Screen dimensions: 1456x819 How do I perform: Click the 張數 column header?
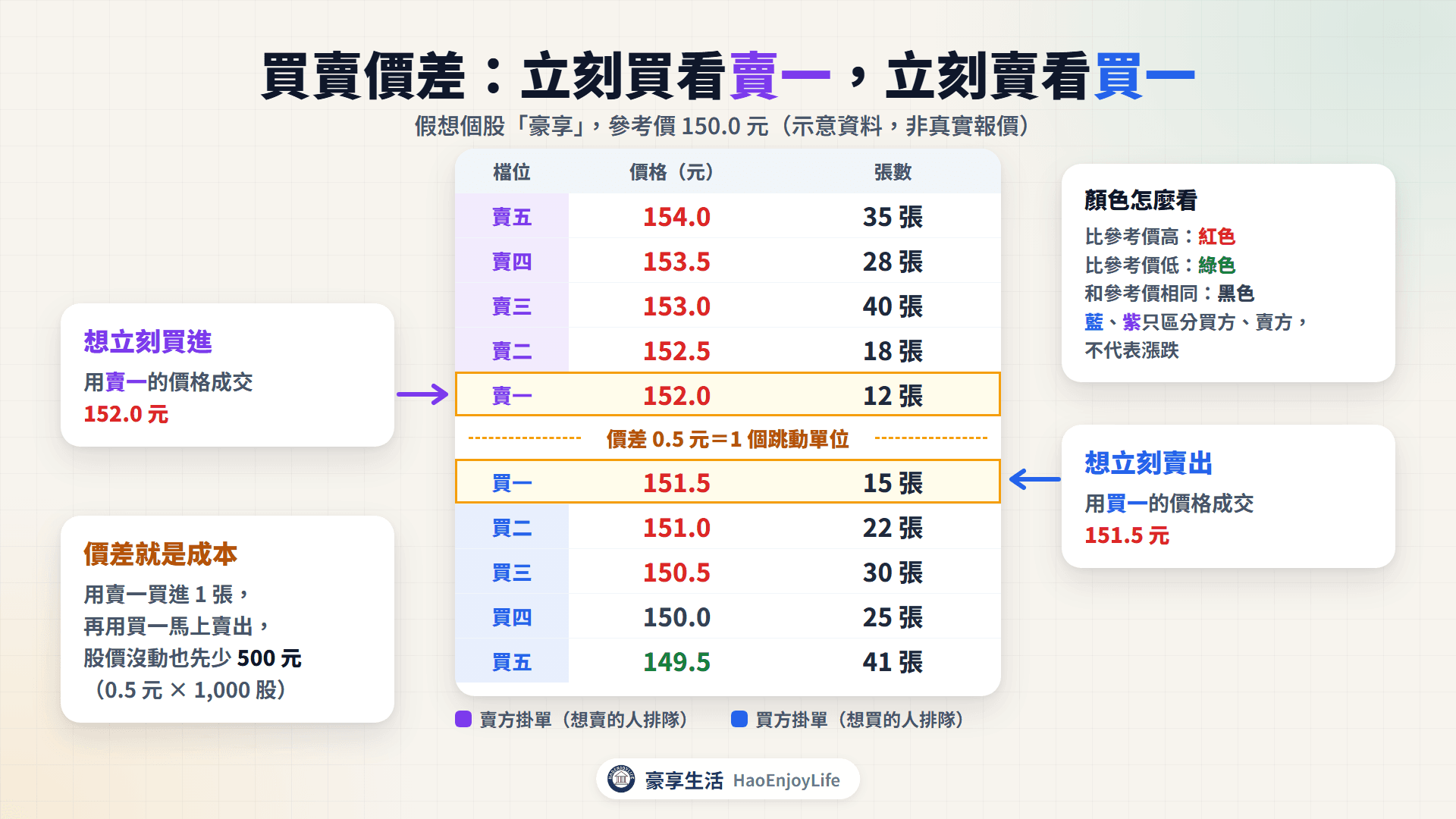tap(893, 172)
